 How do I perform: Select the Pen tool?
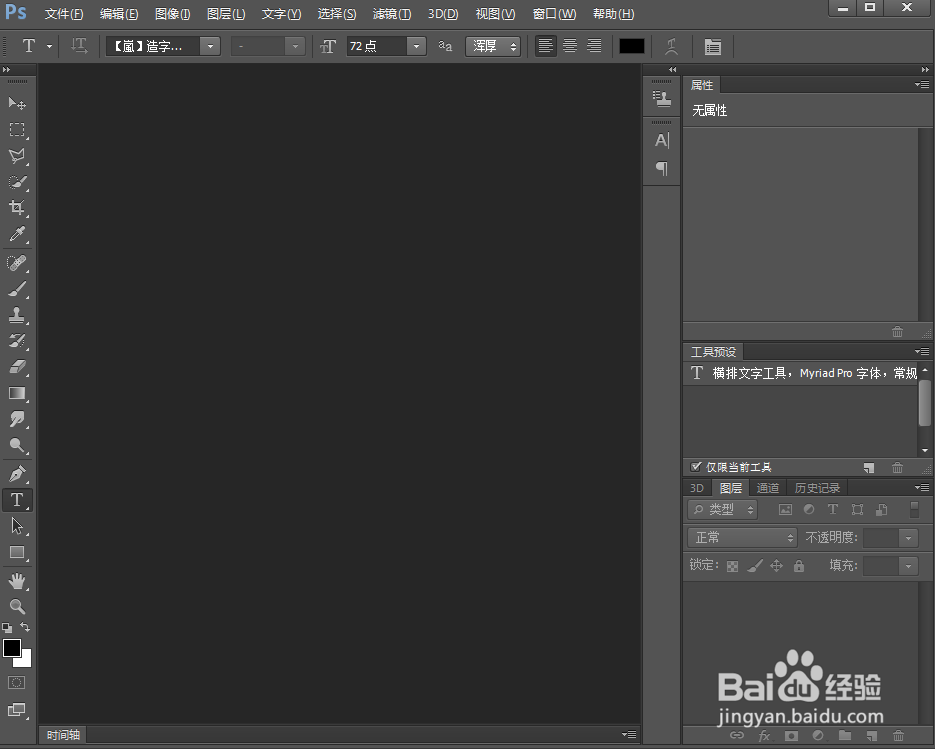[17, 474]
